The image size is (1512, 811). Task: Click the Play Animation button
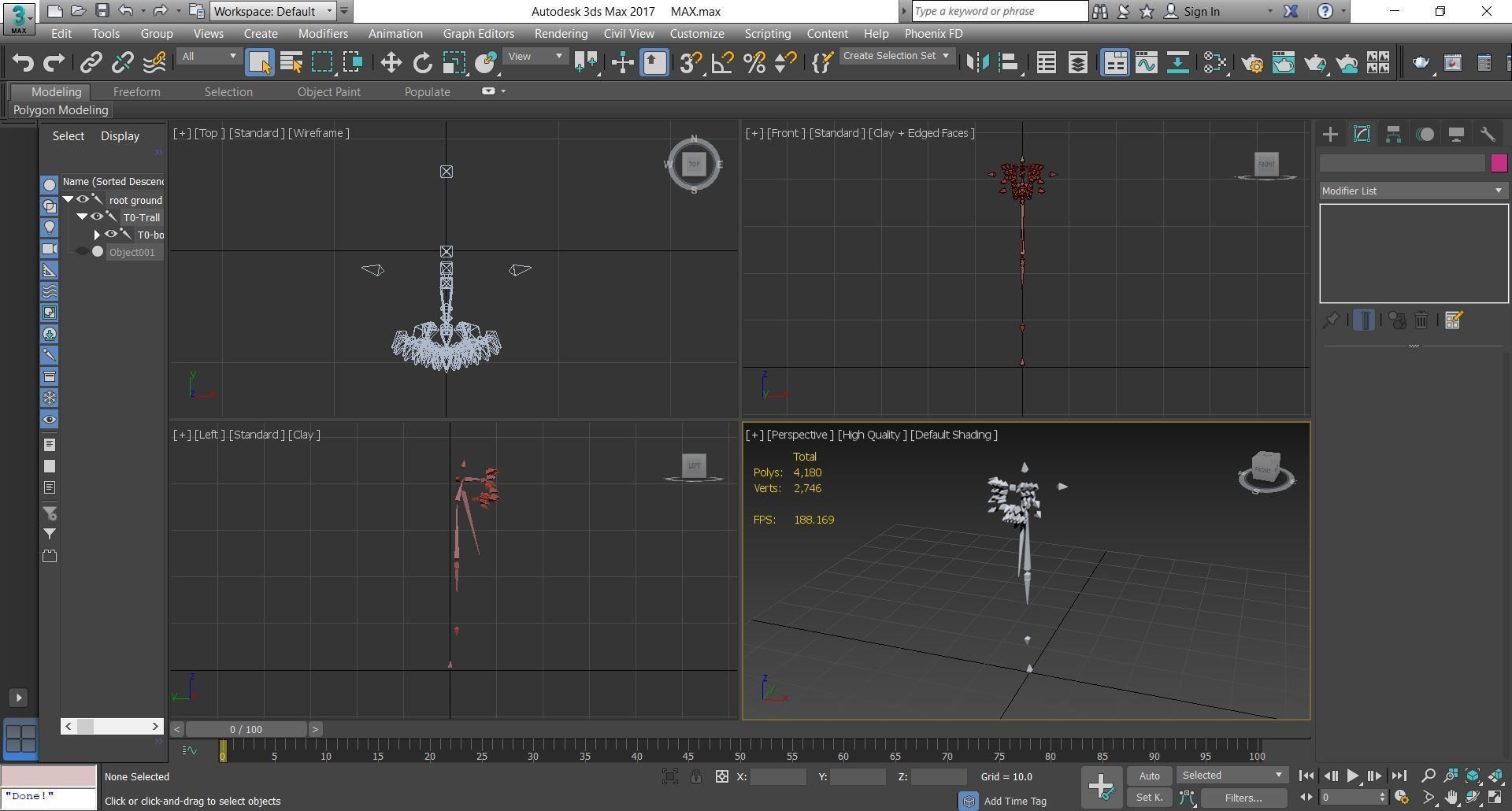(1352, 776)
